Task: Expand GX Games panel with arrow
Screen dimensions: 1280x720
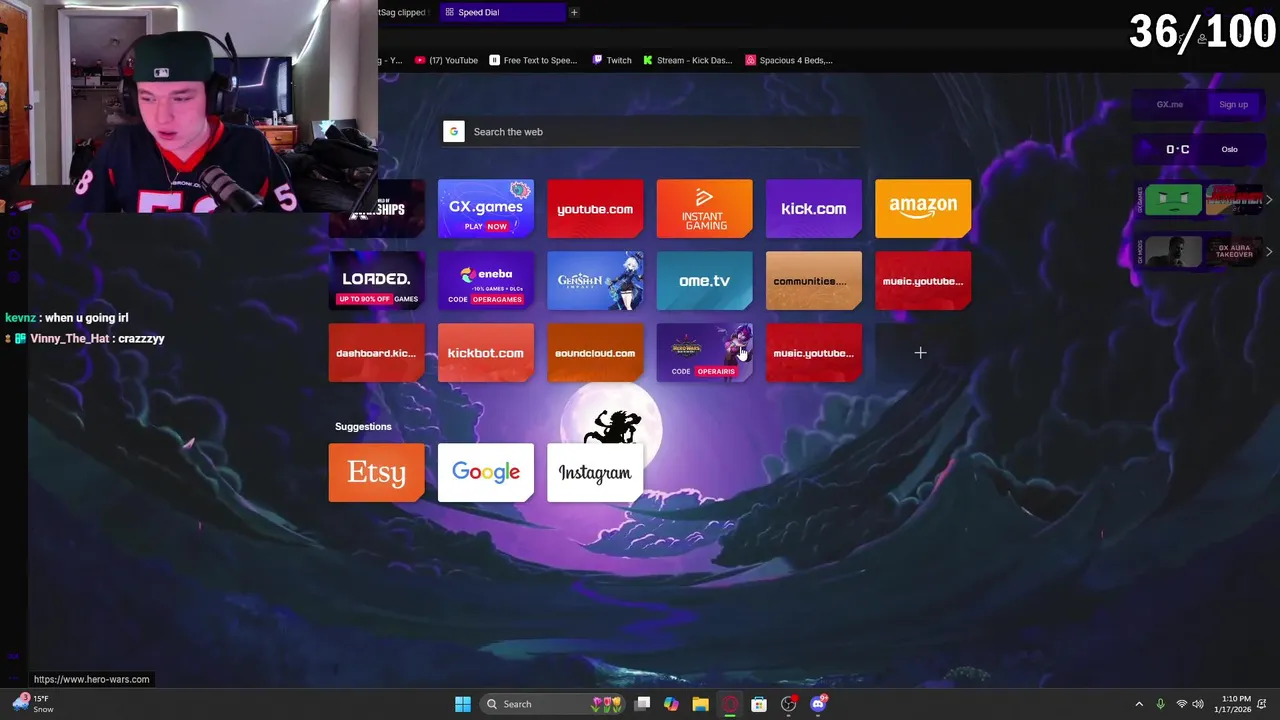Action: pos(1269,200)
